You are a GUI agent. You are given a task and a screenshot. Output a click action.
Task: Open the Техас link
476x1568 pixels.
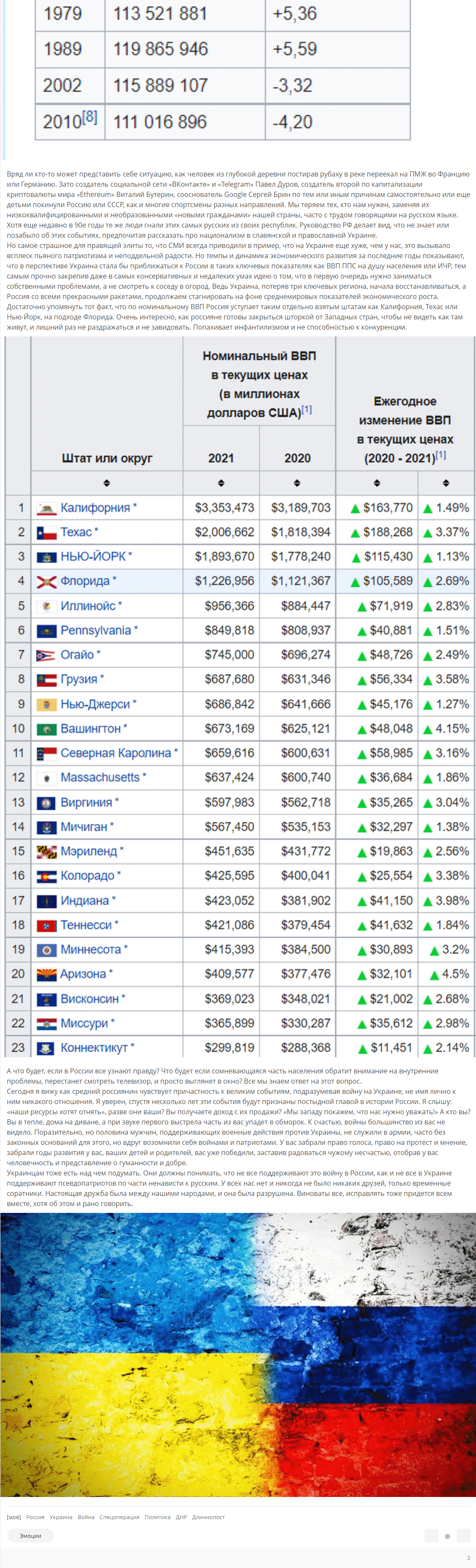(76, 532)
